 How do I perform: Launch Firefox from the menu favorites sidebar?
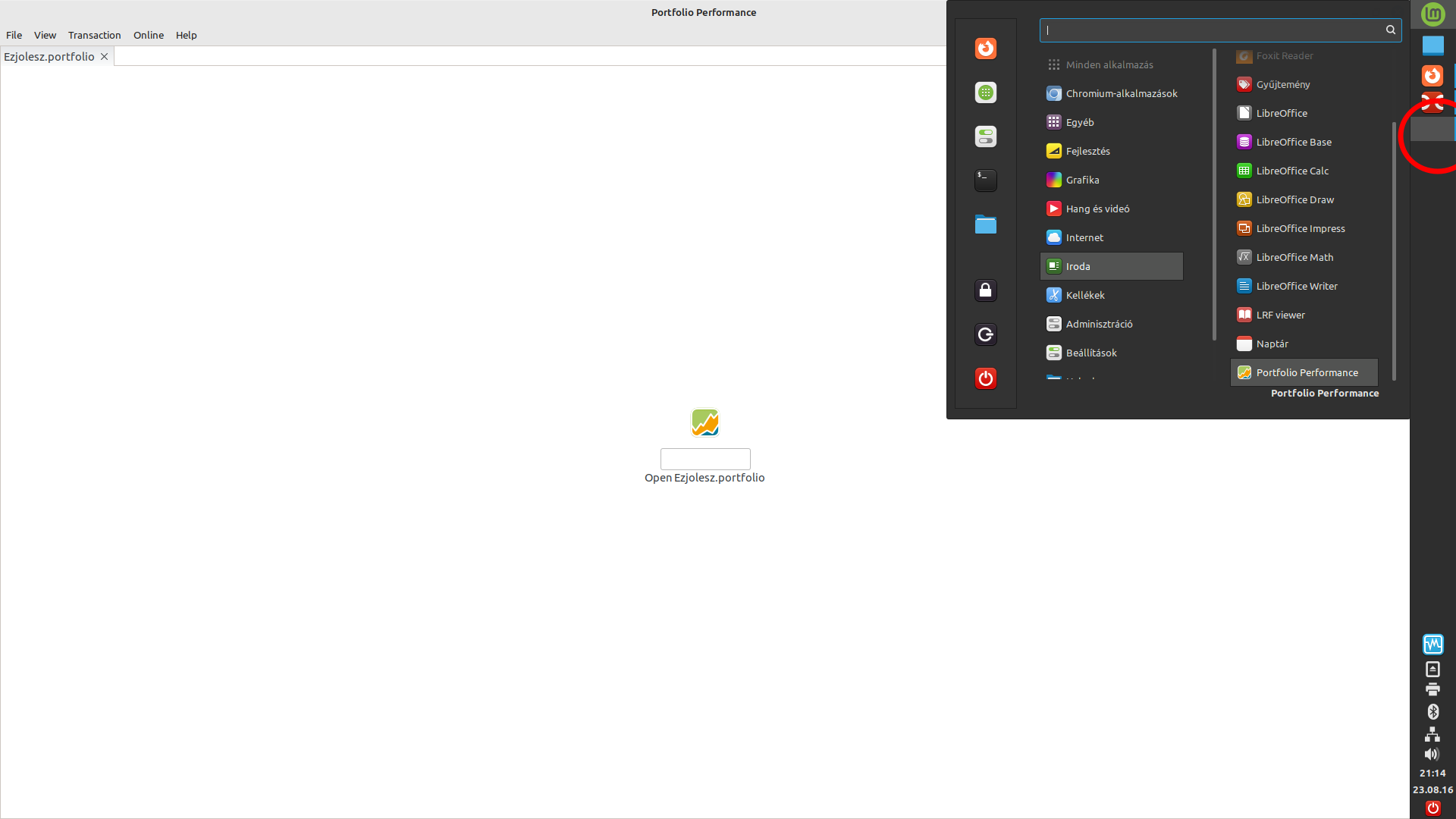(985, 49)
